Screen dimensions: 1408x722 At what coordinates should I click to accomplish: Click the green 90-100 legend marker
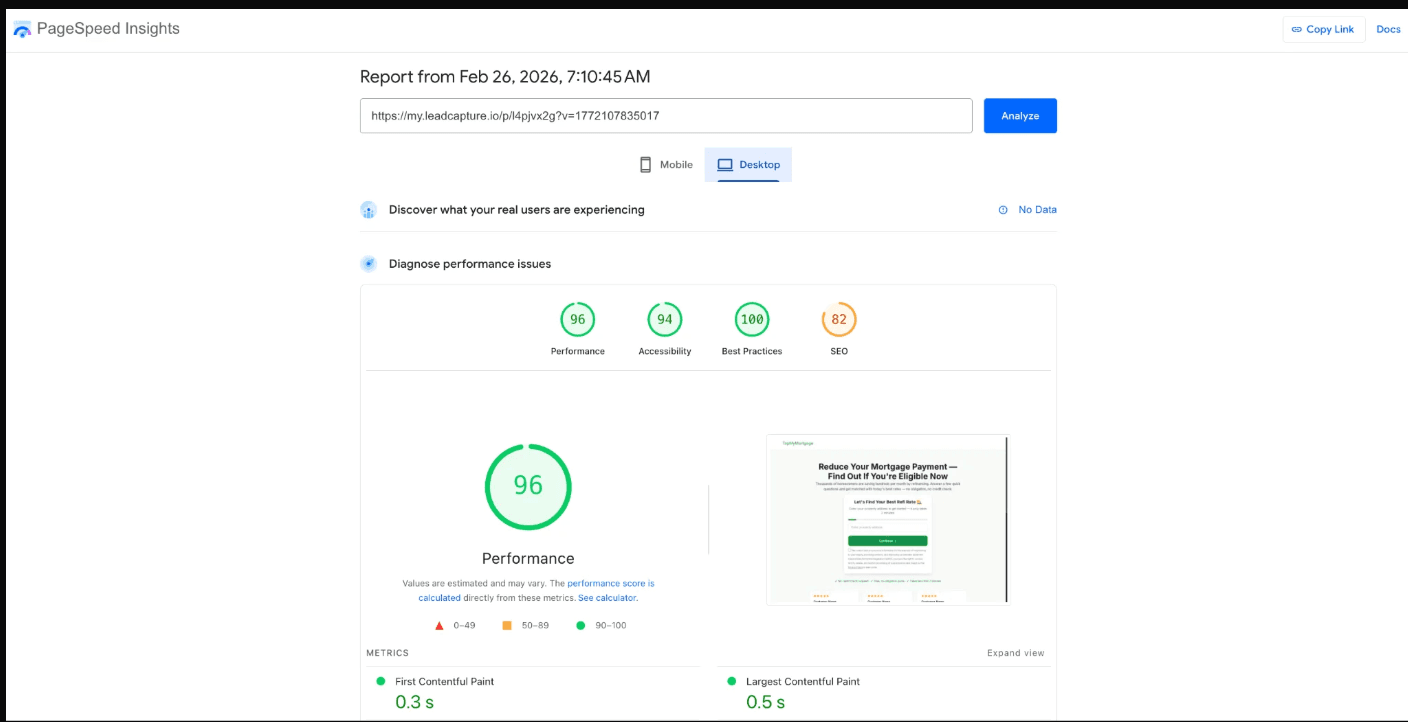click(581, 624)
